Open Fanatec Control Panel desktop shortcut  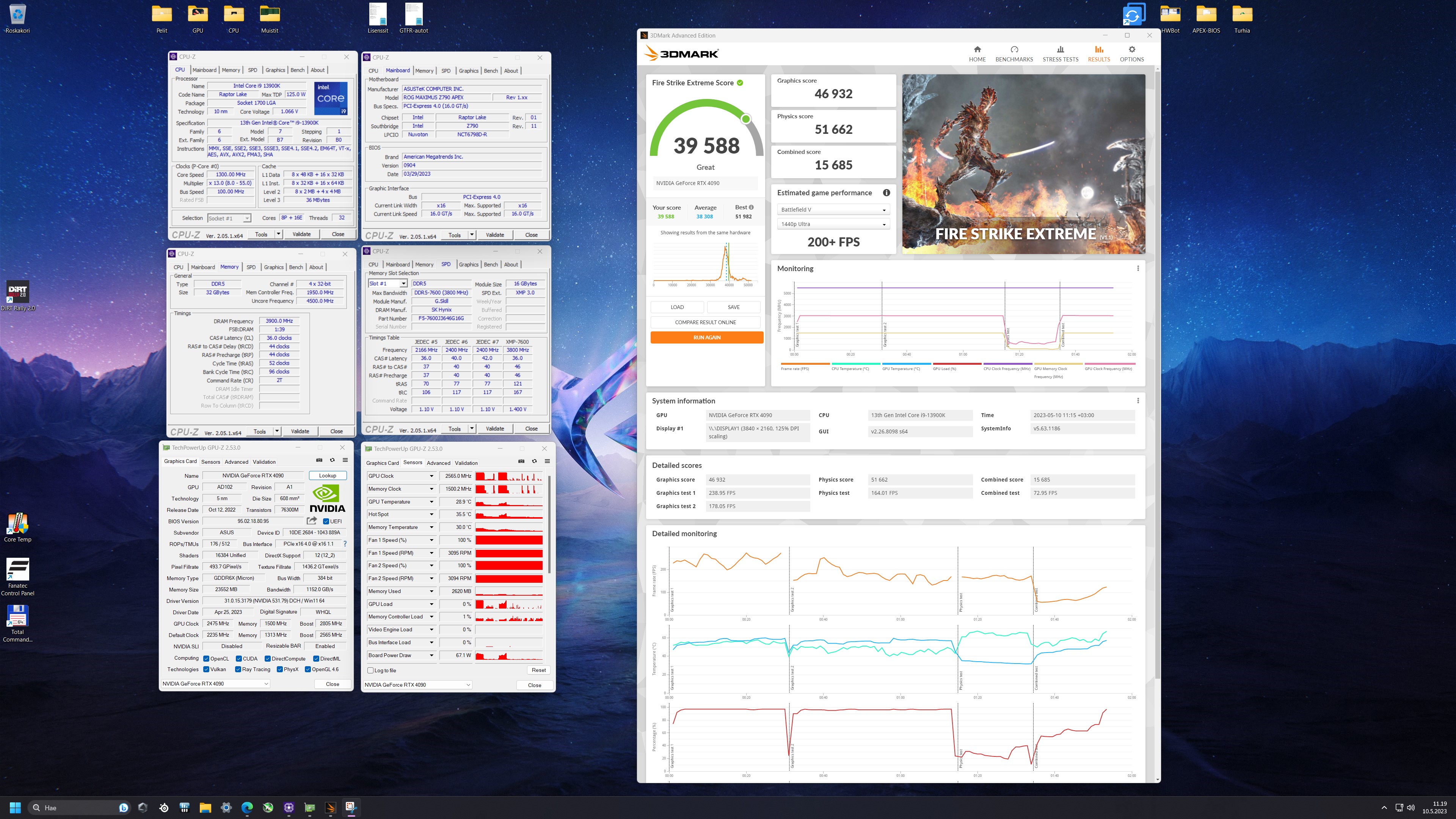coord(17,577)
